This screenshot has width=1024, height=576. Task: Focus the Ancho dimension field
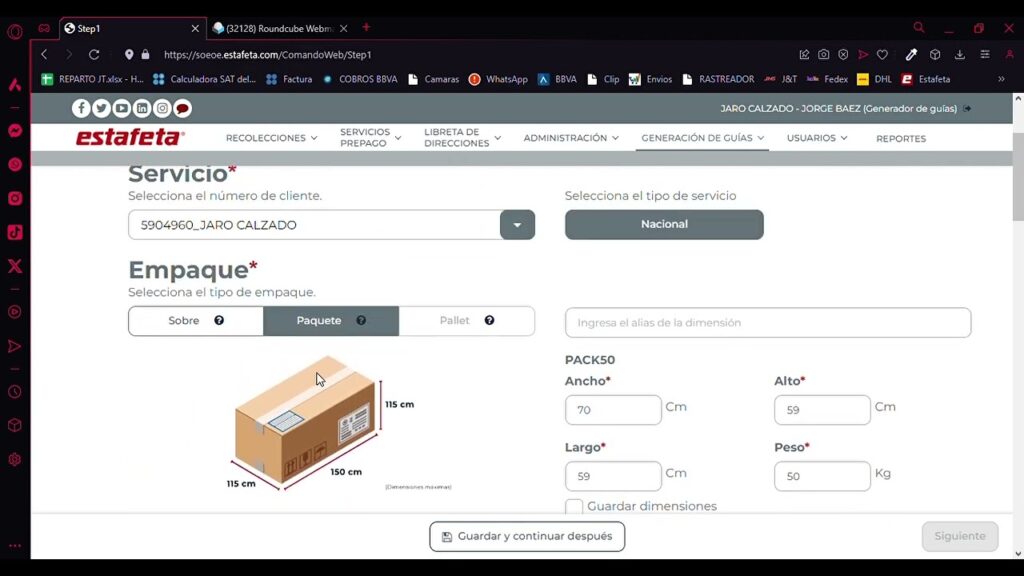pos(613,410)
